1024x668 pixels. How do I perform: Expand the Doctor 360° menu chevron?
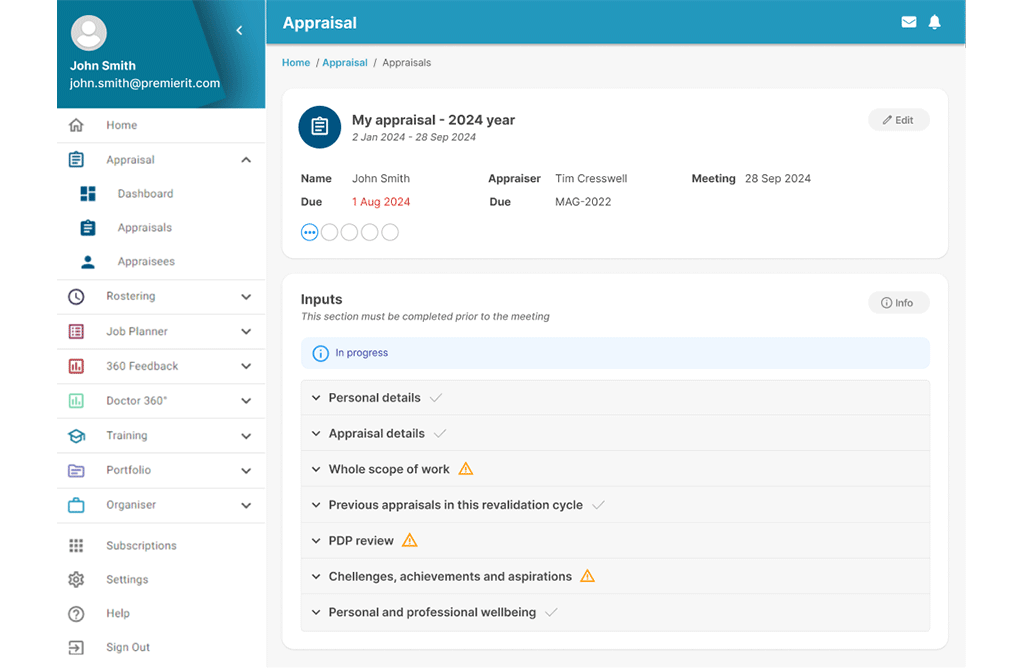246,400
